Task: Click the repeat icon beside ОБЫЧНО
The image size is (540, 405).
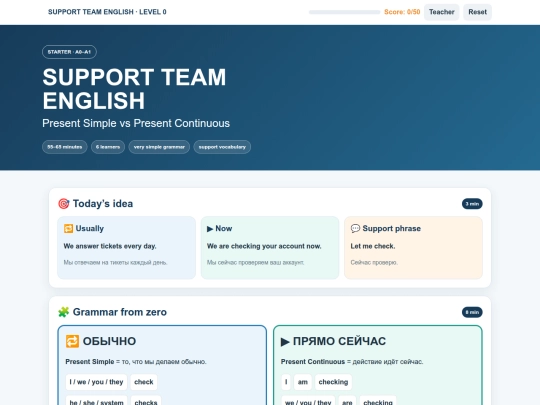Action: [x=72, y=341]
